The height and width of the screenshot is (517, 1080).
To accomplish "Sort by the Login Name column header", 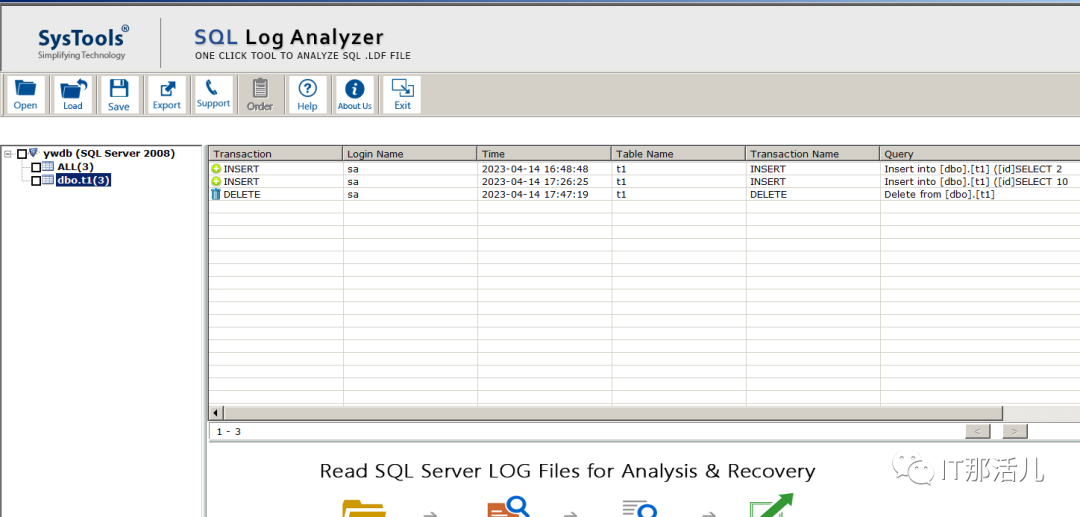I will [410, 154].
